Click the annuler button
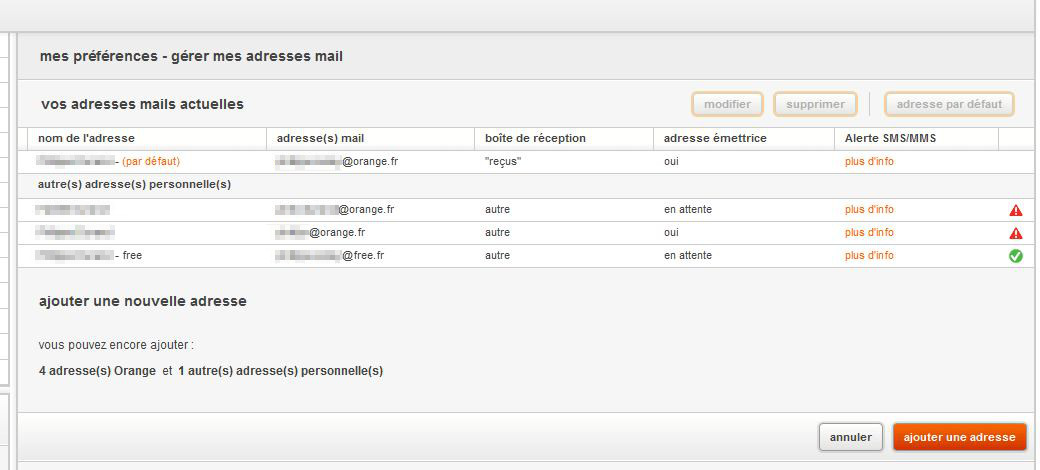Screen dimensions: 1040x470 [x=851, y=437]
